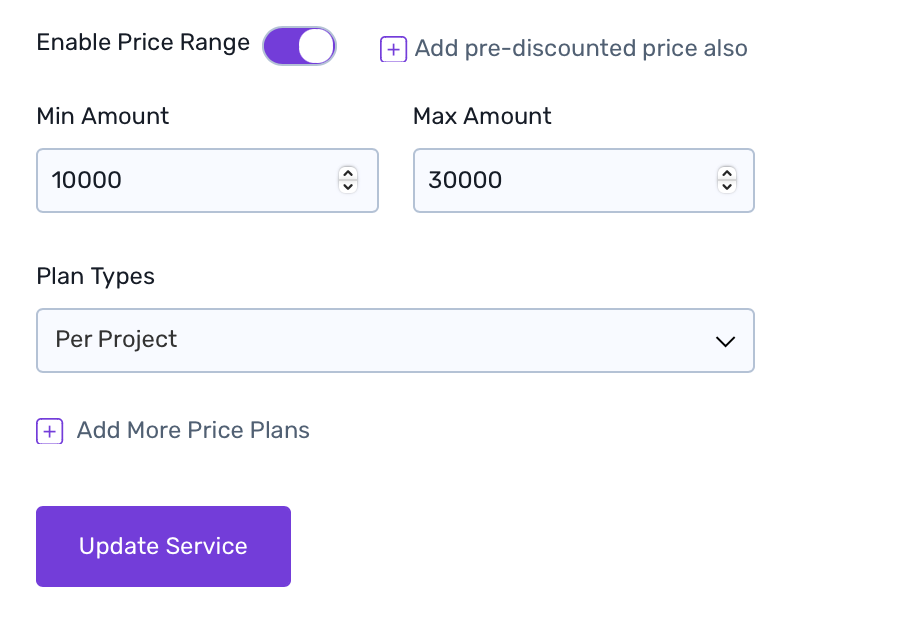913x625 pixels.
Task: Click the 30000 value in Max Amount
Action: pos(465,181)
